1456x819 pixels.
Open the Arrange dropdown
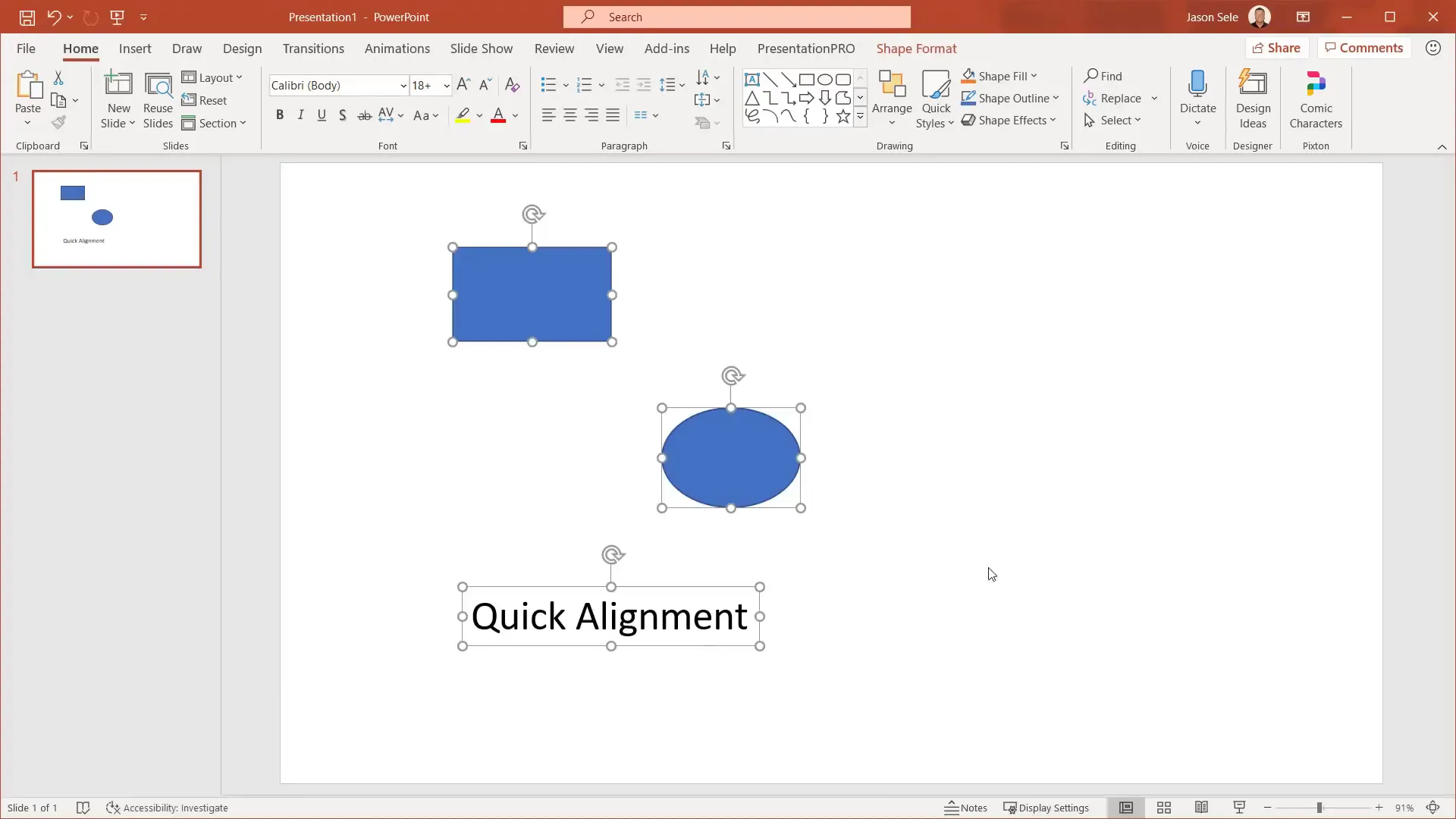(892, 100)
